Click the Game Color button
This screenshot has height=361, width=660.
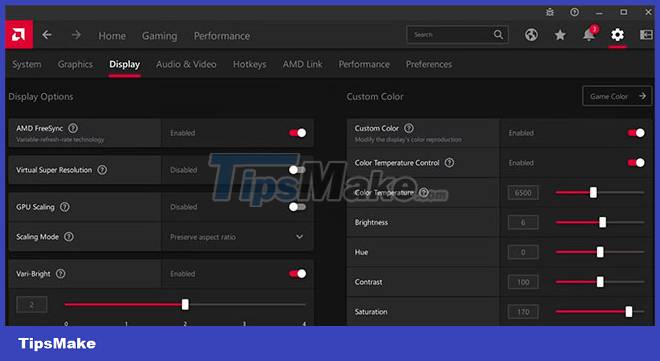tap(617, 96)
